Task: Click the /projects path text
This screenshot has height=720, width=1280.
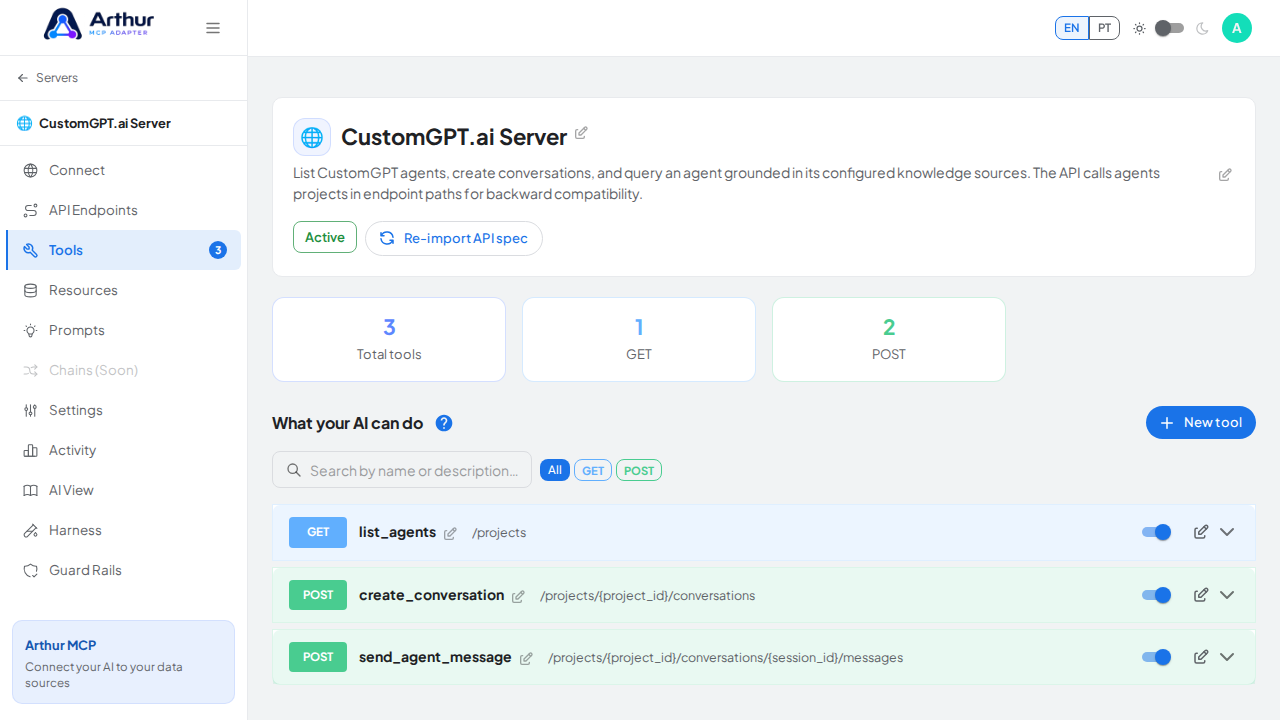Action: tap(499, 533)
